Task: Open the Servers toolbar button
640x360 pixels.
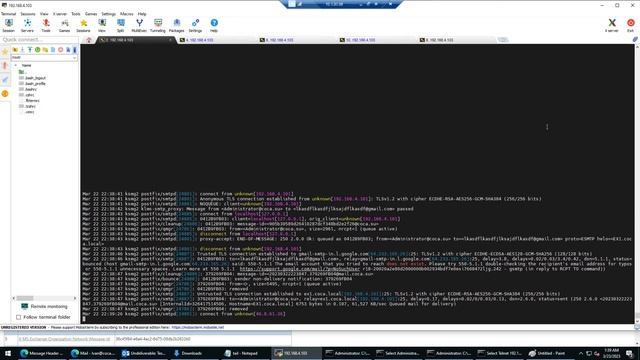Action: [x=27, y=25]
